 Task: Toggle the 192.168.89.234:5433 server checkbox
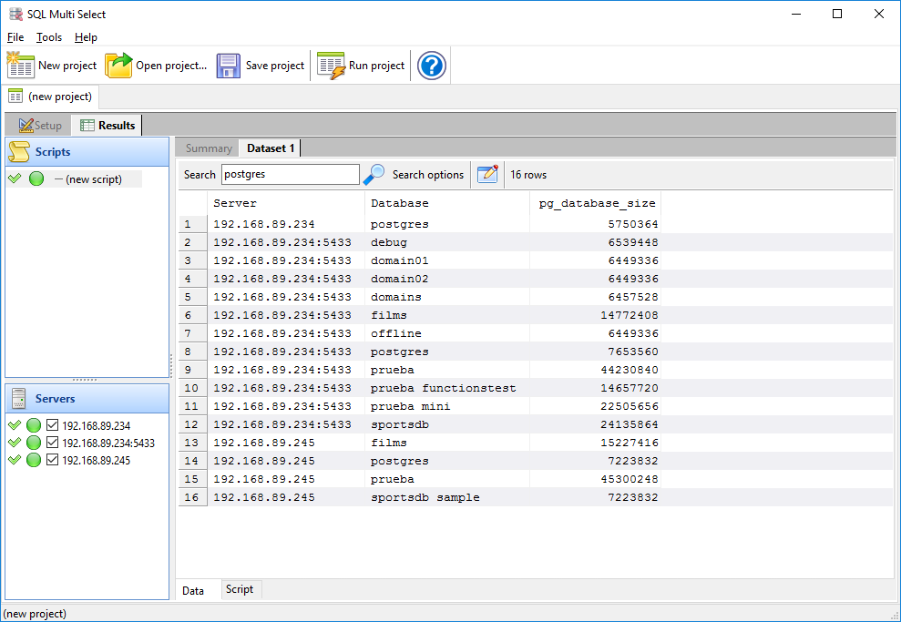coord(52,443)
